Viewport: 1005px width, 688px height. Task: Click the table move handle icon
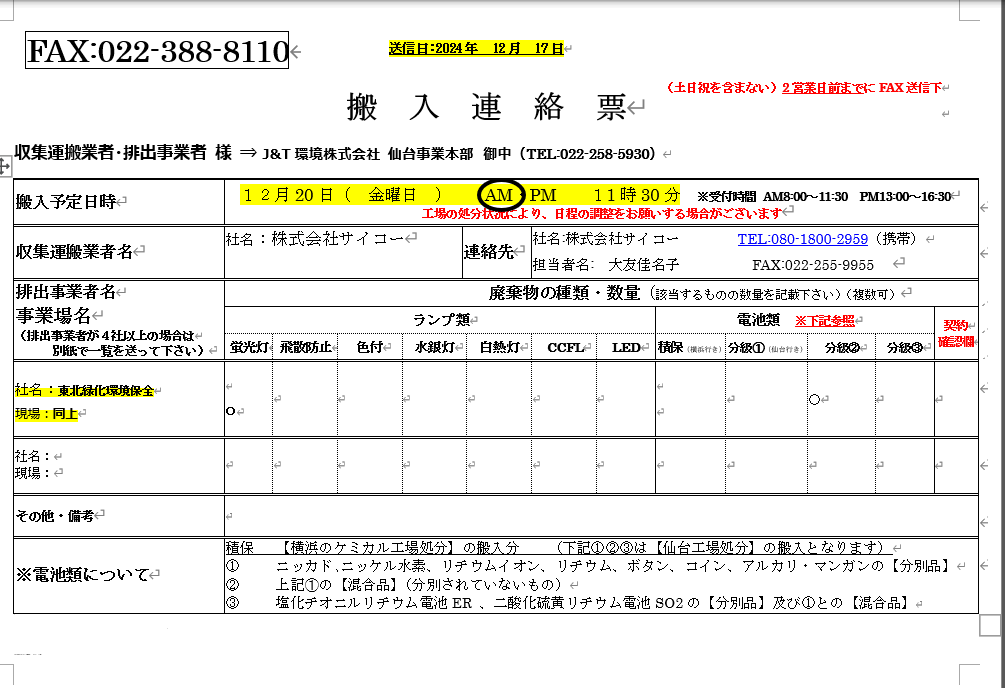5,168
